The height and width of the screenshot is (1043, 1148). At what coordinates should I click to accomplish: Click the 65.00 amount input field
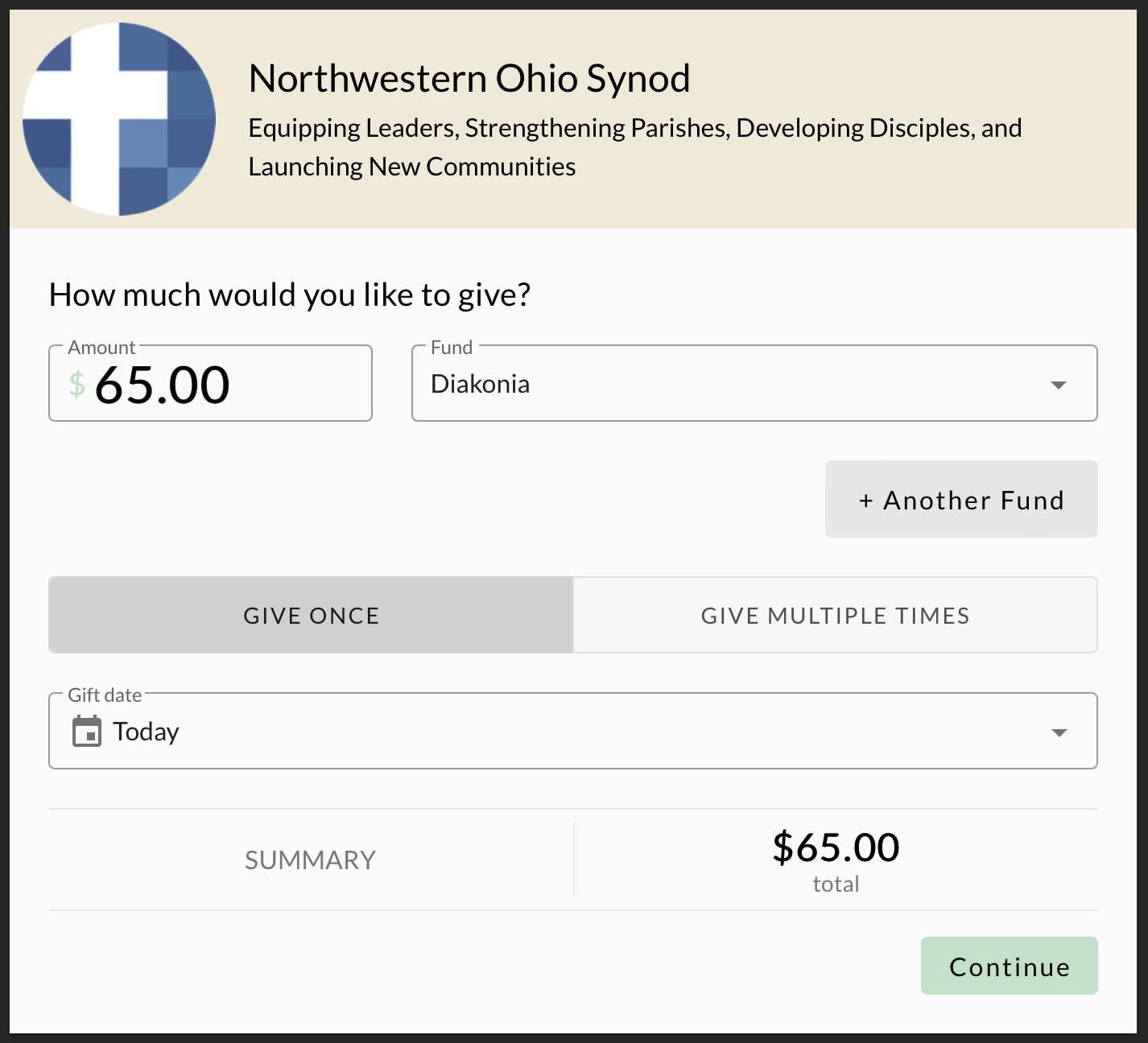(x=210, y=383)
